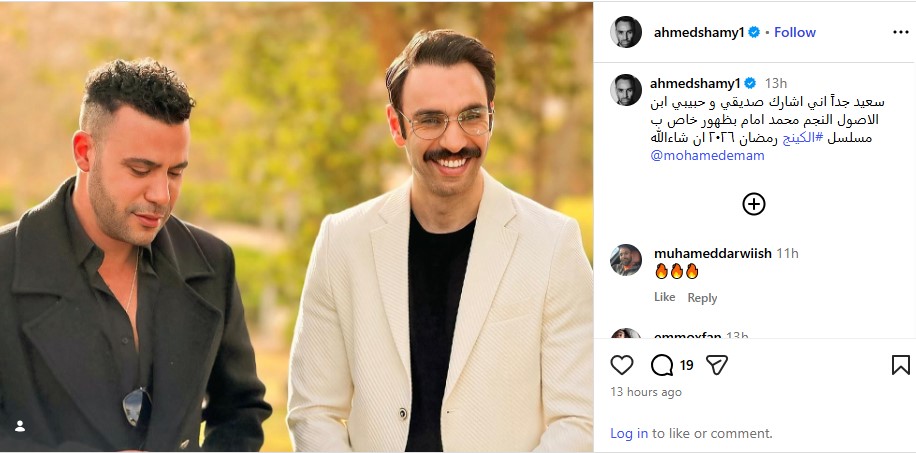916x453 pixels.
Task: Open ahmedshamy1 profile picture in post header
Action: (x=626, y=32)
